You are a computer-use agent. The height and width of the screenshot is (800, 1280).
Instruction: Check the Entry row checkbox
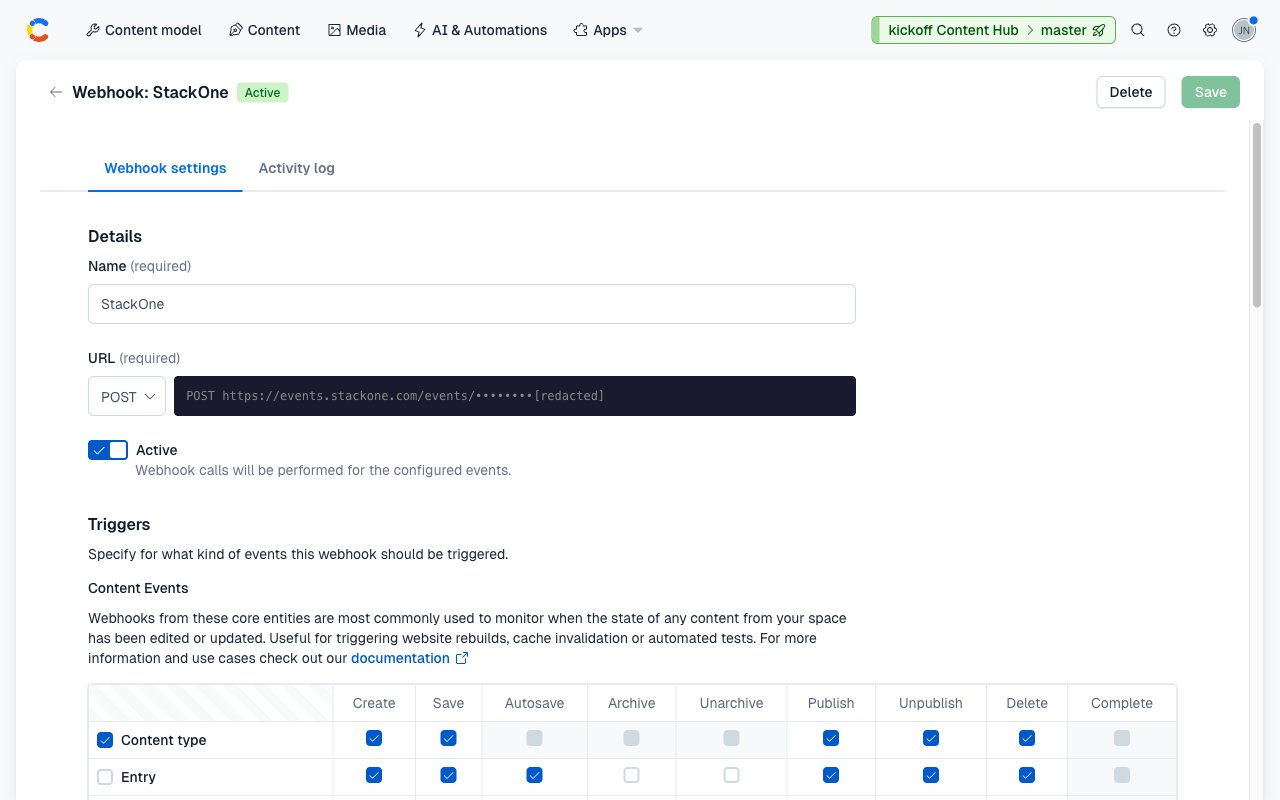point(105,777)
